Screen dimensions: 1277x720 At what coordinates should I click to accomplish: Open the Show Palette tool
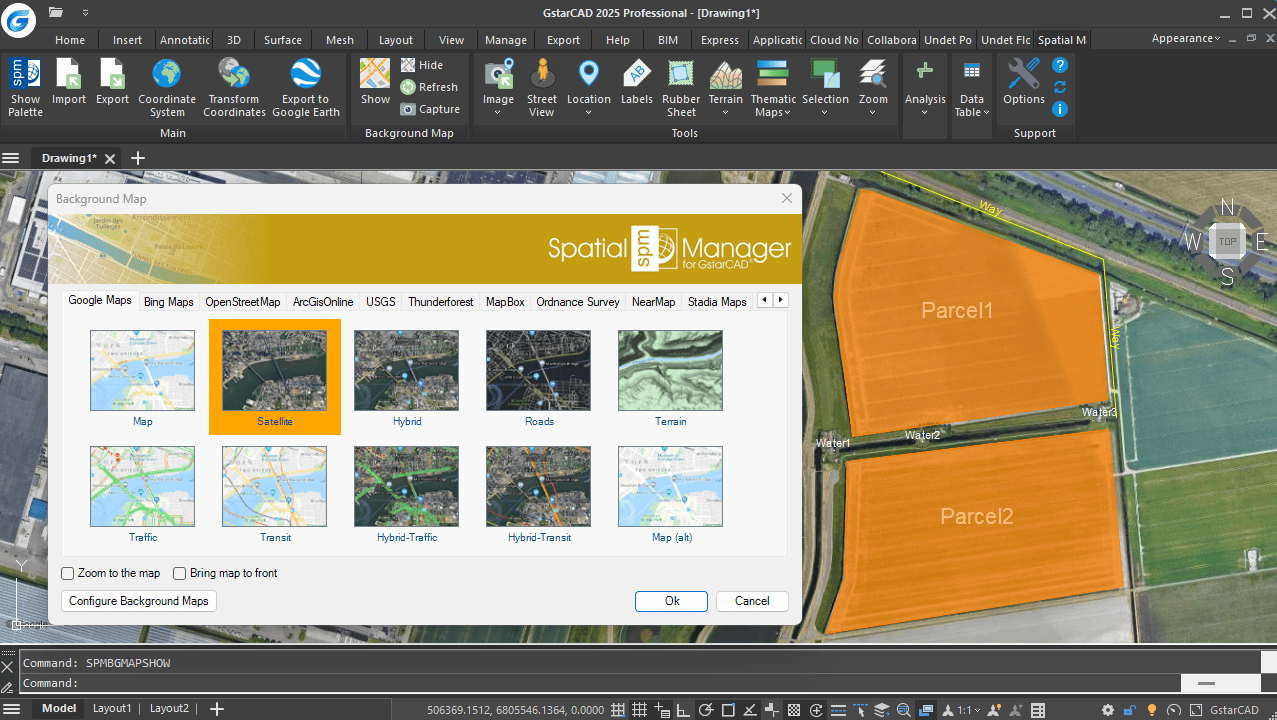point(25,87)
